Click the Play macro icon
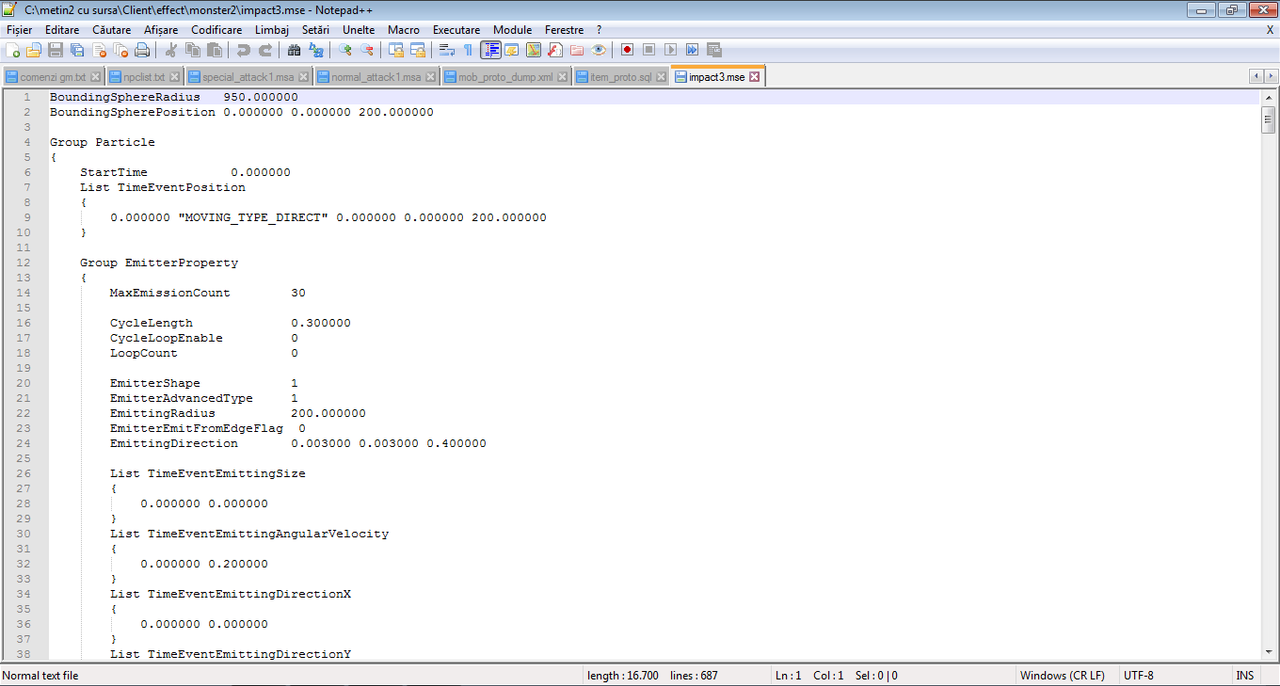This screenshot has height=686, width=1280. point(671,50)
